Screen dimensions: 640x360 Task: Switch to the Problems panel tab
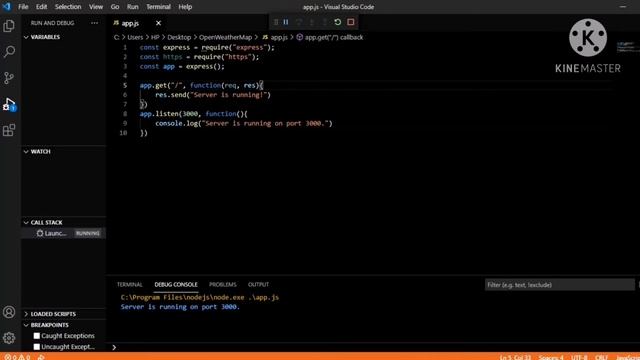click(x=222, y=284)
